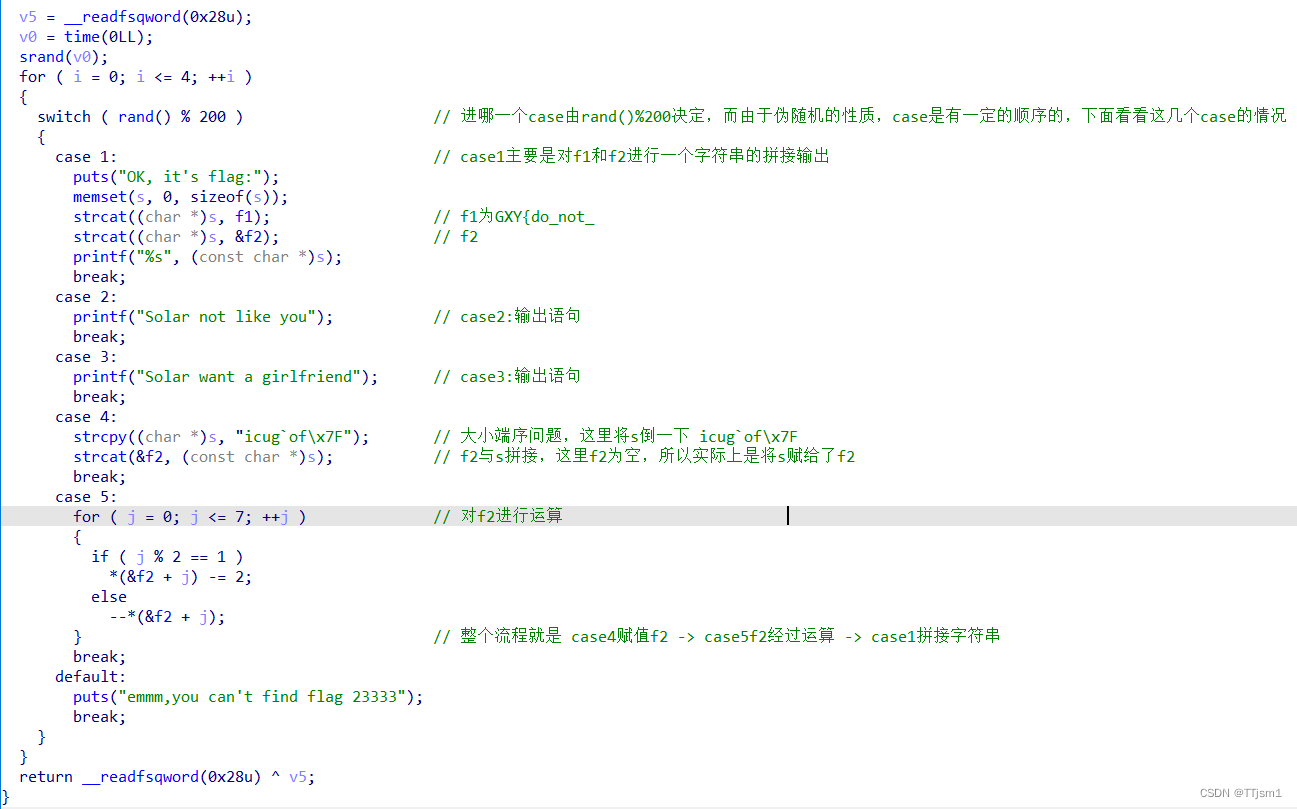Image resolution: width=1297 pixels, height=809 pixels.
Task: Click the strcat(&f2, (const char *)s) line
Action: (x=203, y=457)
